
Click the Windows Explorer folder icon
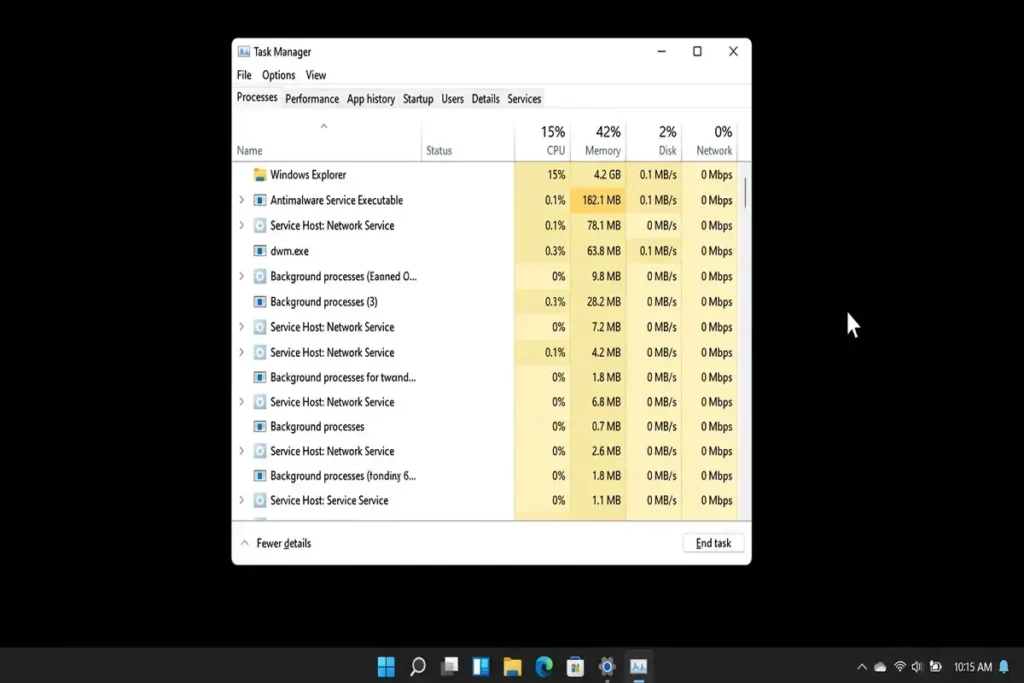pyautogui.click(x=259, y=174)
